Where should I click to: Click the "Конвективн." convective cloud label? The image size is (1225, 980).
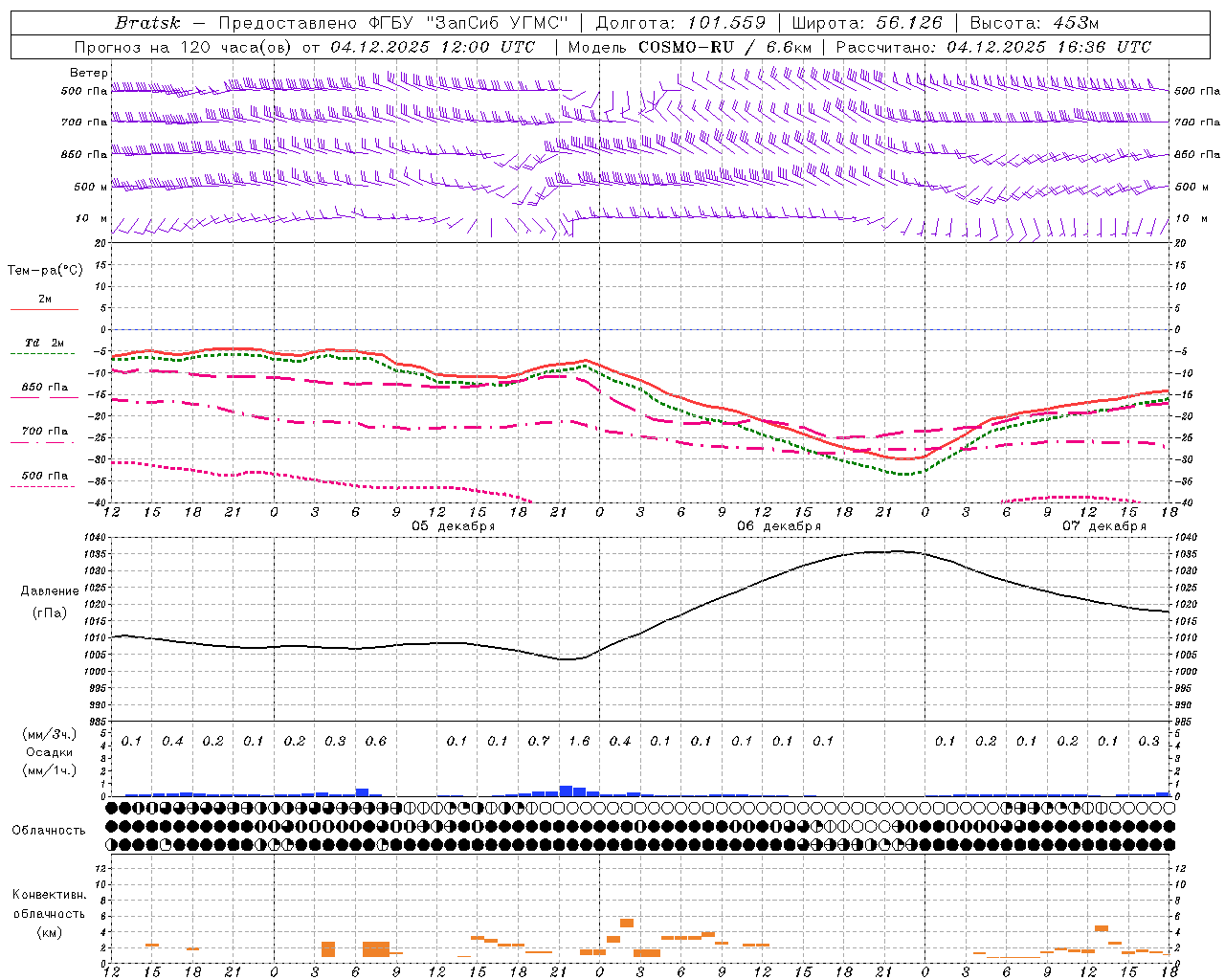pyautogui.click(x=49, y=895)
